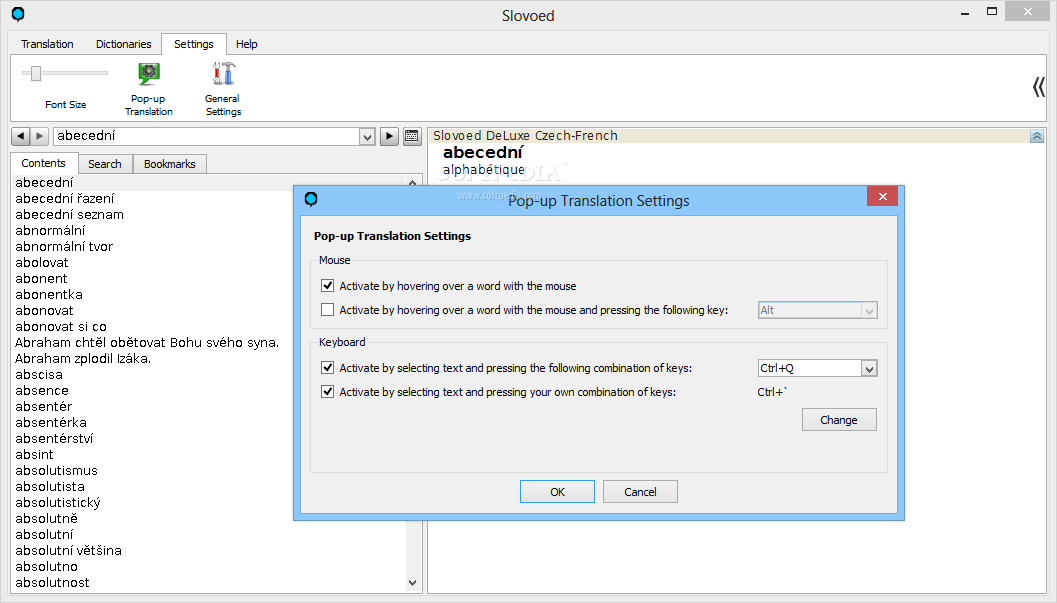Click the Change key combination button
1057x603 pixels.
pyautogui.click(x=839, y=420)
